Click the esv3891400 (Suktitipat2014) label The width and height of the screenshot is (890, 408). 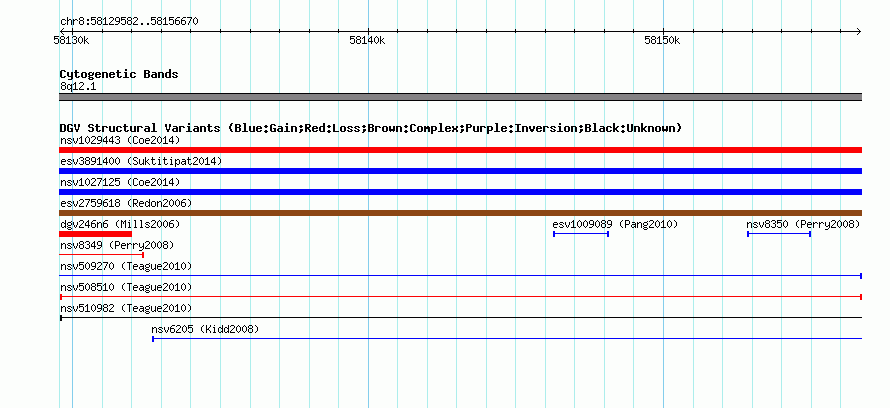pyautogui.click(x=141, y=161)
